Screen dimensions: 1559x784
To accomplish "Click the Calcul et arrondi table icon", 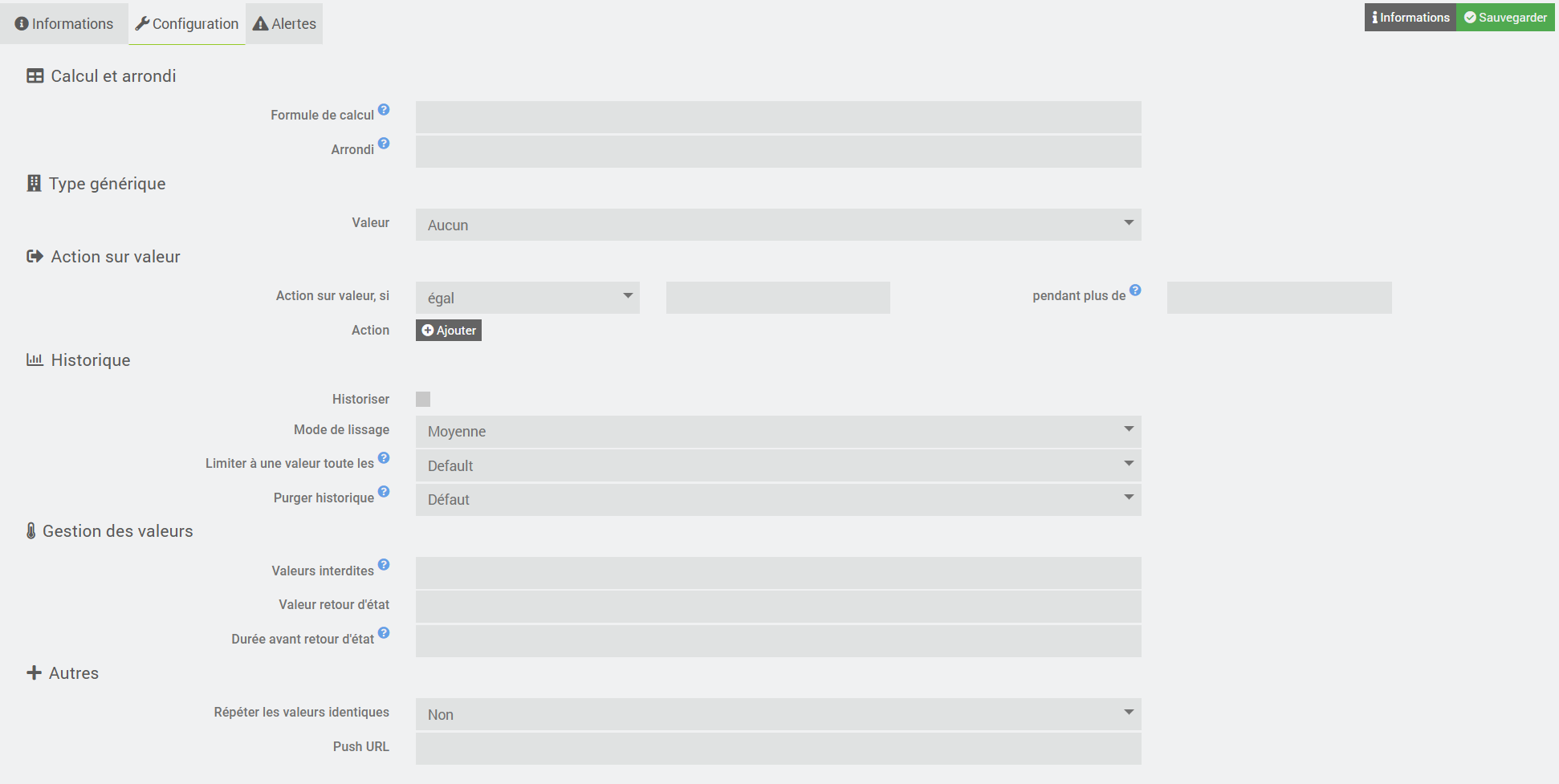I will click(x=35, y=76).
